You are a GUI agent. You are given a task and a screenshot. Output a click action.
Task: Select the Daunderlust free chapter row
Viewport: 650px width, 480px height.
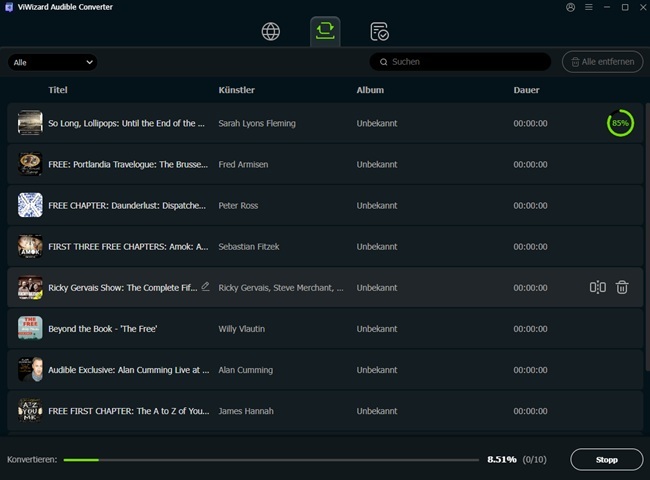[x=300, y=205]
